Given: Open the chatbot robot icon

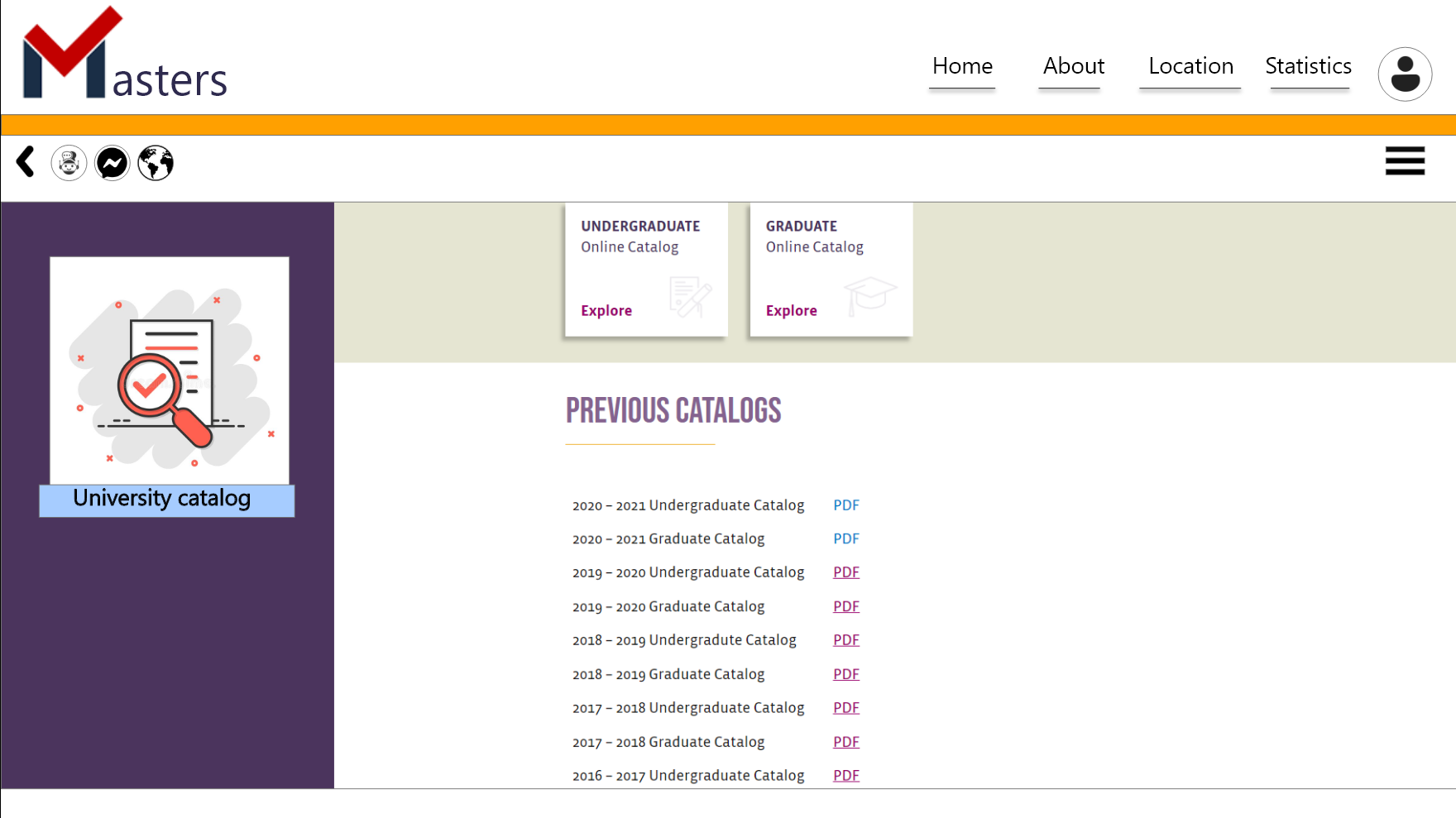Looking at the screenshot, I should point(69,163).
